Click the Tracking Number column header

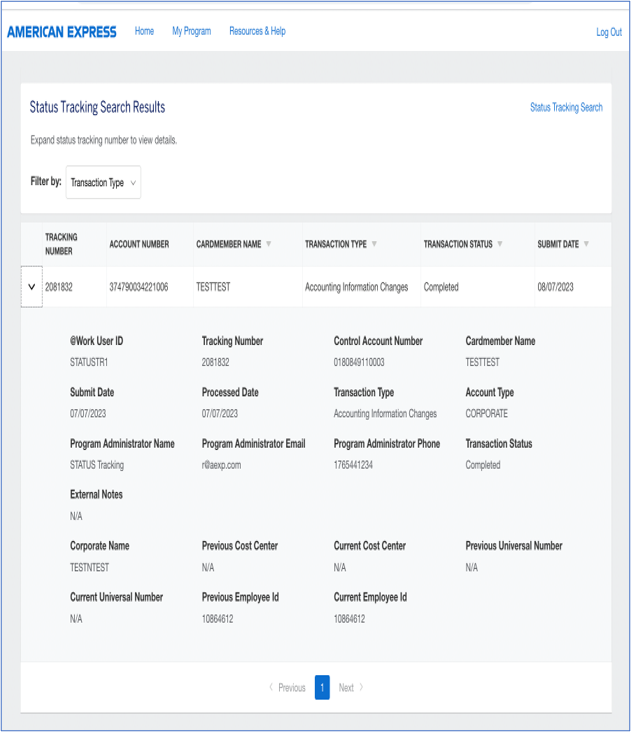pyautogui.click(x=61, y=244)
